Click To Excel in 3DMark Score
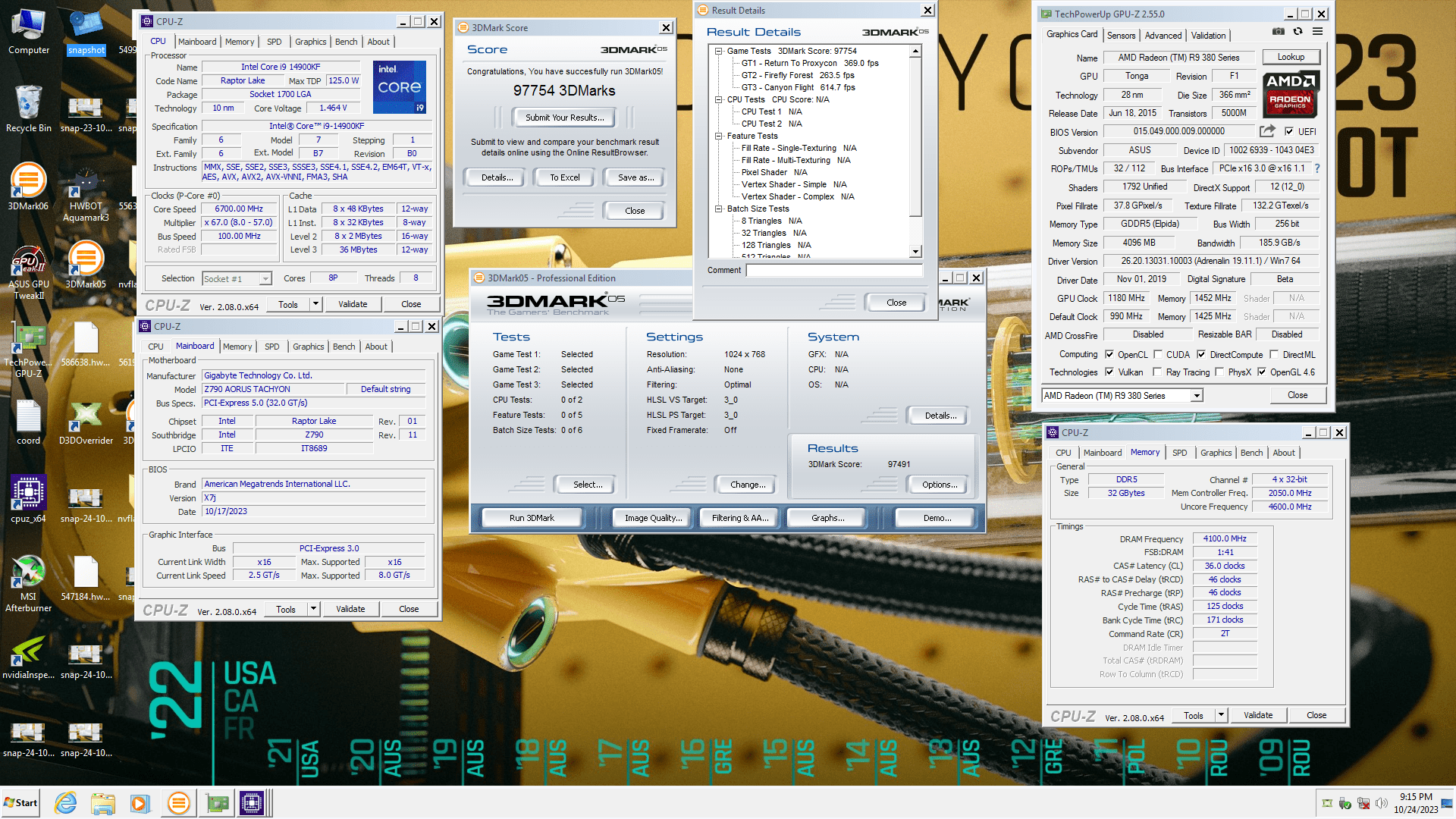This screenshot has height=819, width=1456. tap(564, 177)
